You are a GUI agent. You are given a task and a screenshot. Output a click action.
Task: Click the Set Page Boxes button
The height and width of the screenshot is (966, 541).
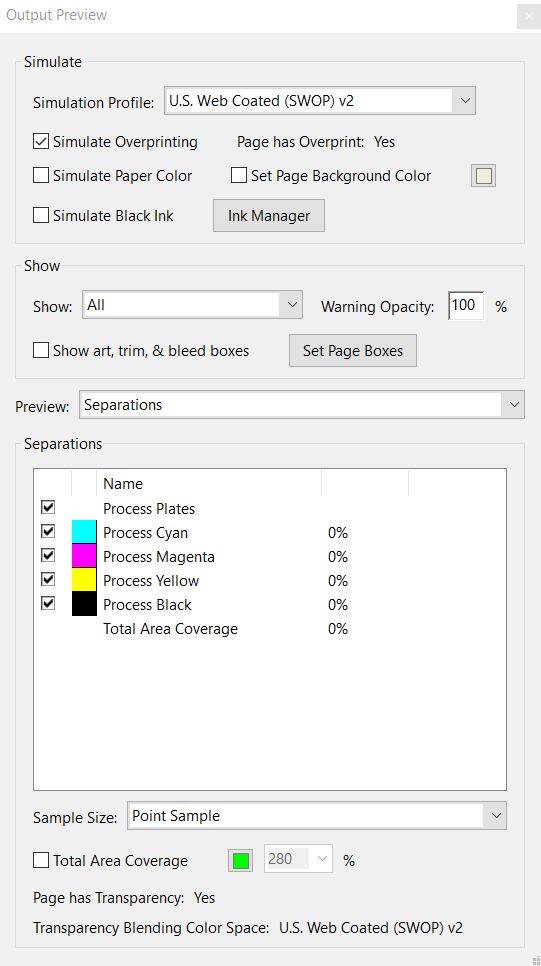coord(353,351)
